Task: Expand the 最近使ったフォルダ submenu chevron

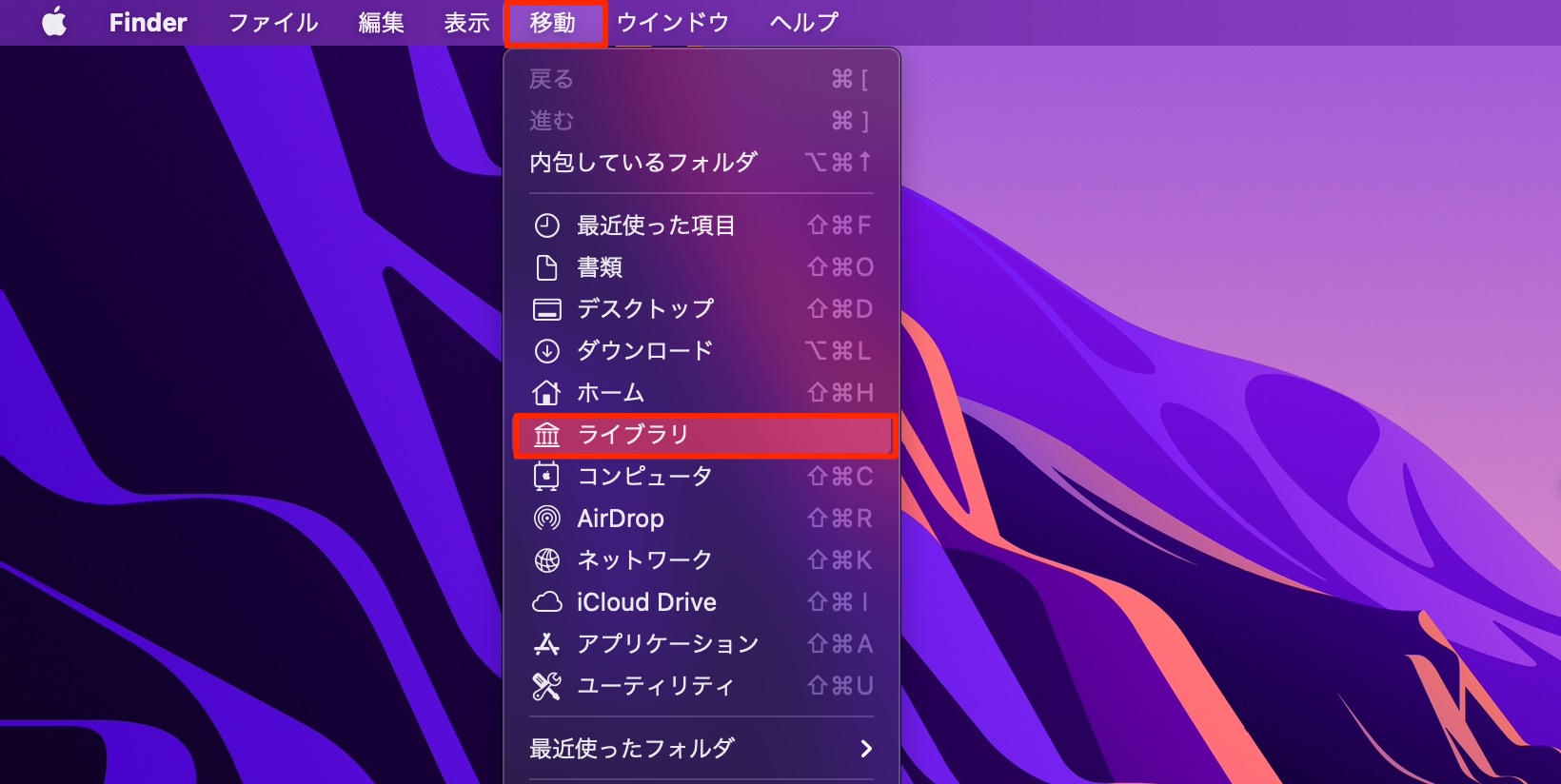Action: (x=866, y=749)
